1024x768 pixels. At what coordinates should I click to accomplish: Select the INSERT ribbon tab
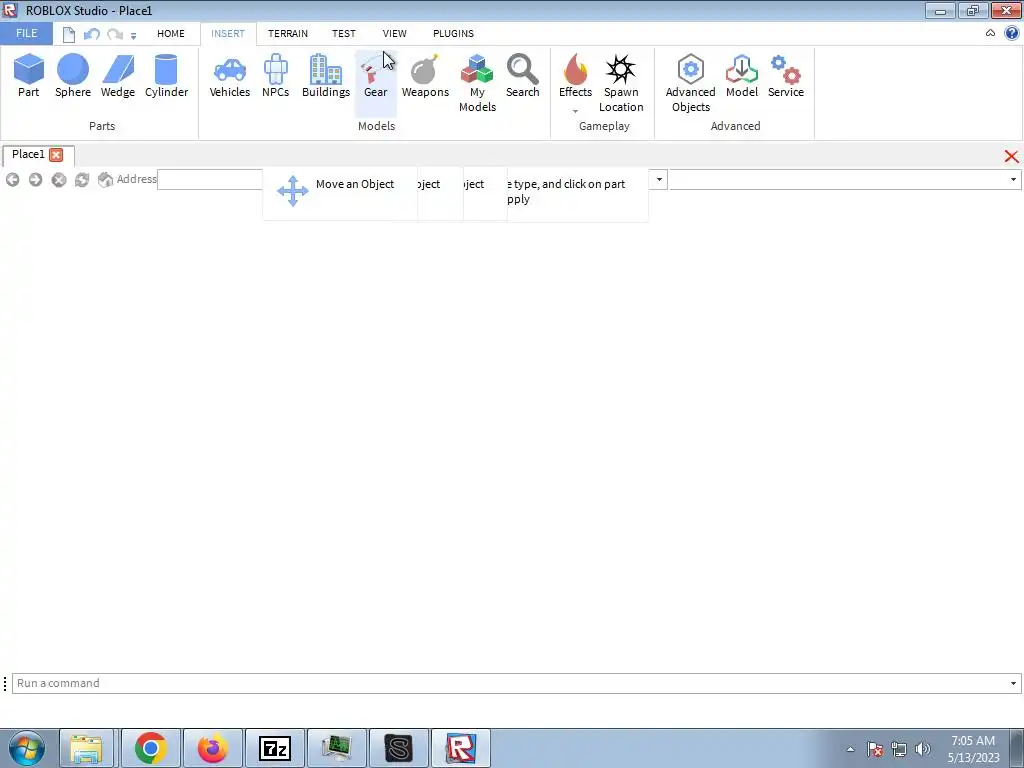pos(228,33)
